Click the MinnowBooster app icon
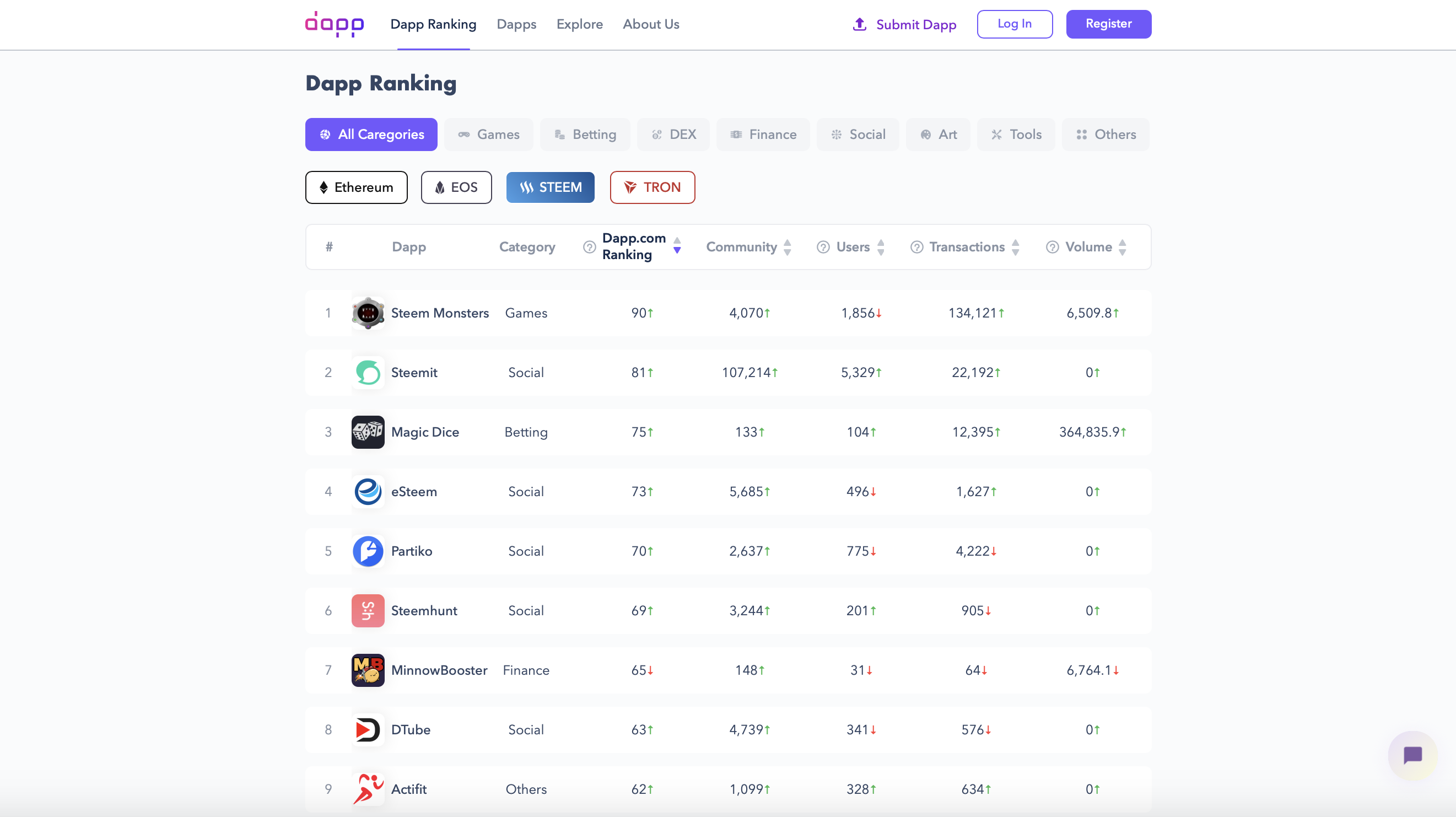Image resolution: width=1456 pixels, height=817 pixels. 368,670
